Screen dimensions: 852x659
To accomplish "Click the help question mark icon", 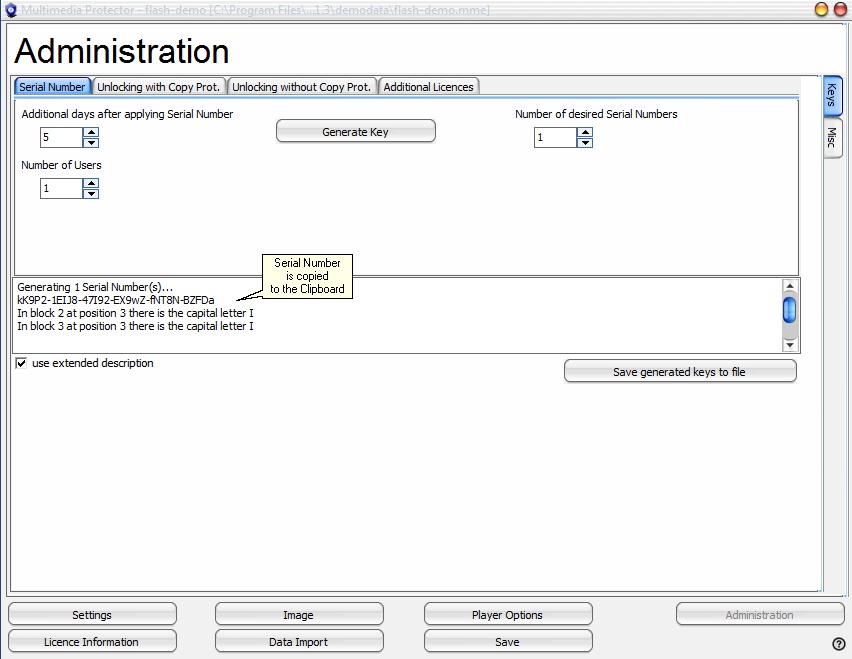I will coord(838,644).
